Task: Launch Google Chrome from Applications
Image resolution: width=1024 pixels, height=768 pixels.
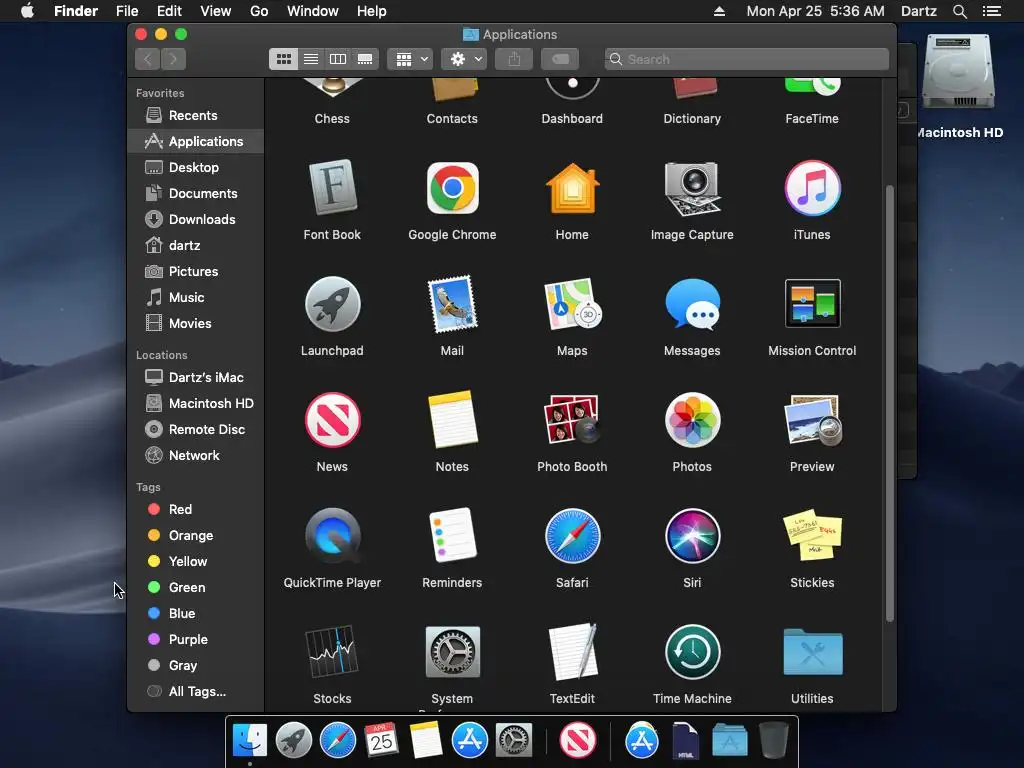Action: (x=452, y=188)
